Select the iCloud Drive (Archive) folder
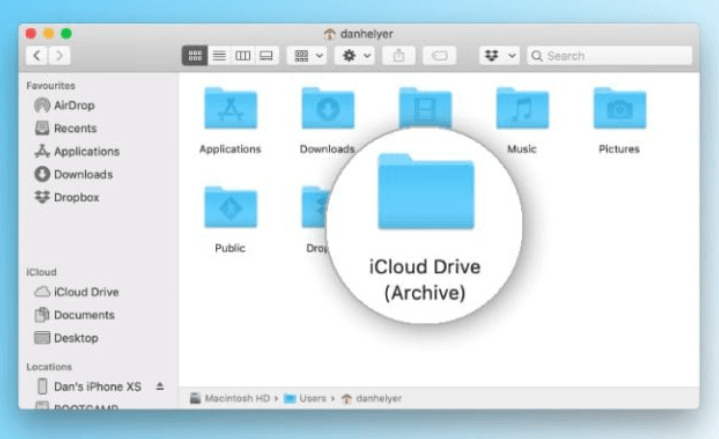 pyautogui.click(x=426, y=192)
